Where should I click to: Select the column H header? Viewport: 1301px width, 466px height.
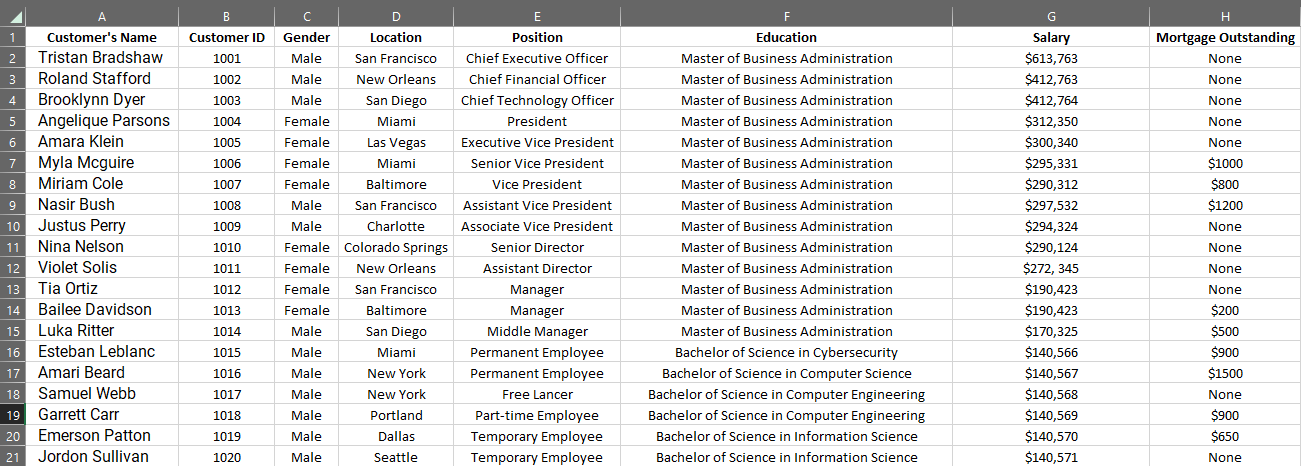pos(1224,16)
